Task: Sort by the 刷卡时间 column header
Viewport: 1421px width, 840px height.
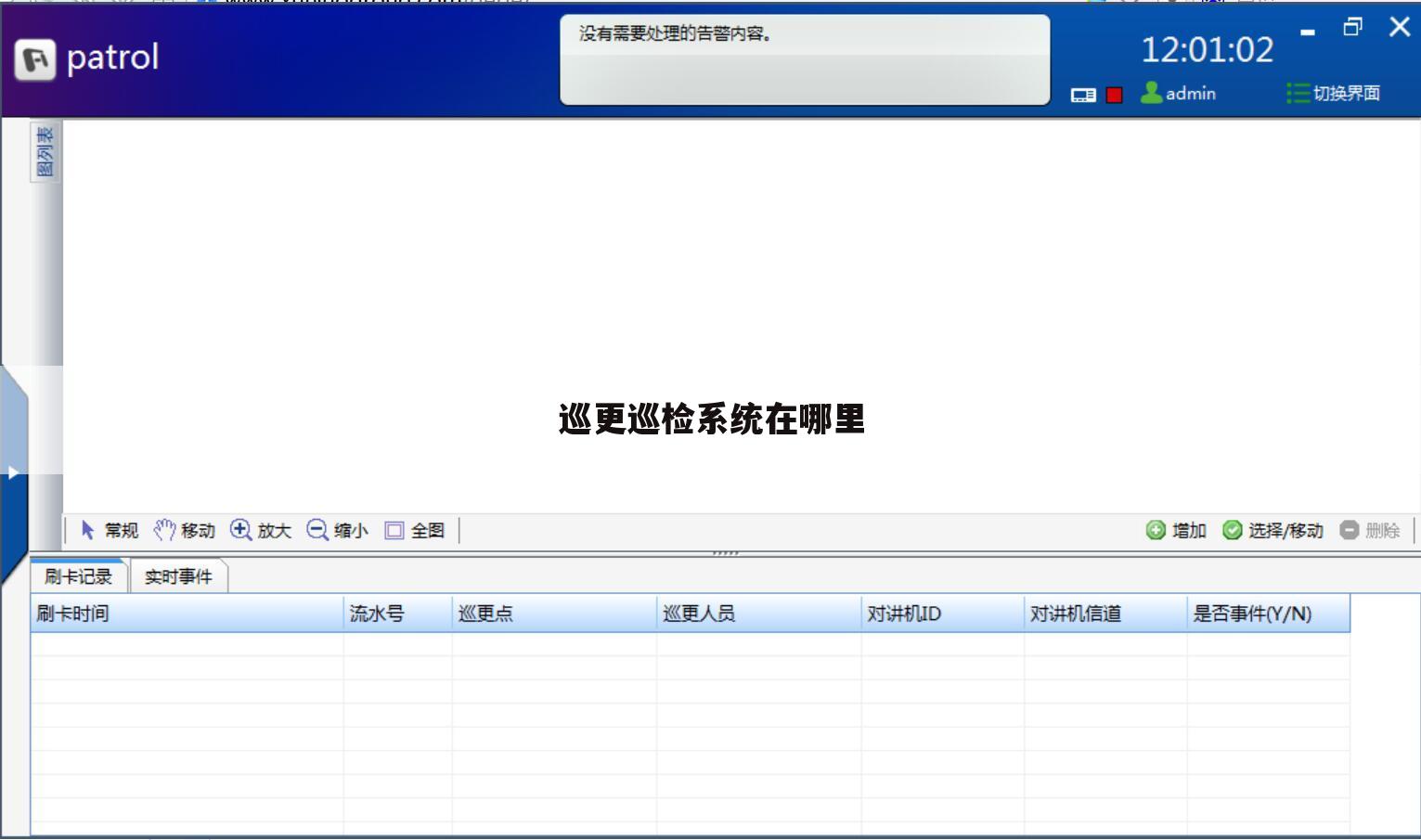Action: point(187,614)
